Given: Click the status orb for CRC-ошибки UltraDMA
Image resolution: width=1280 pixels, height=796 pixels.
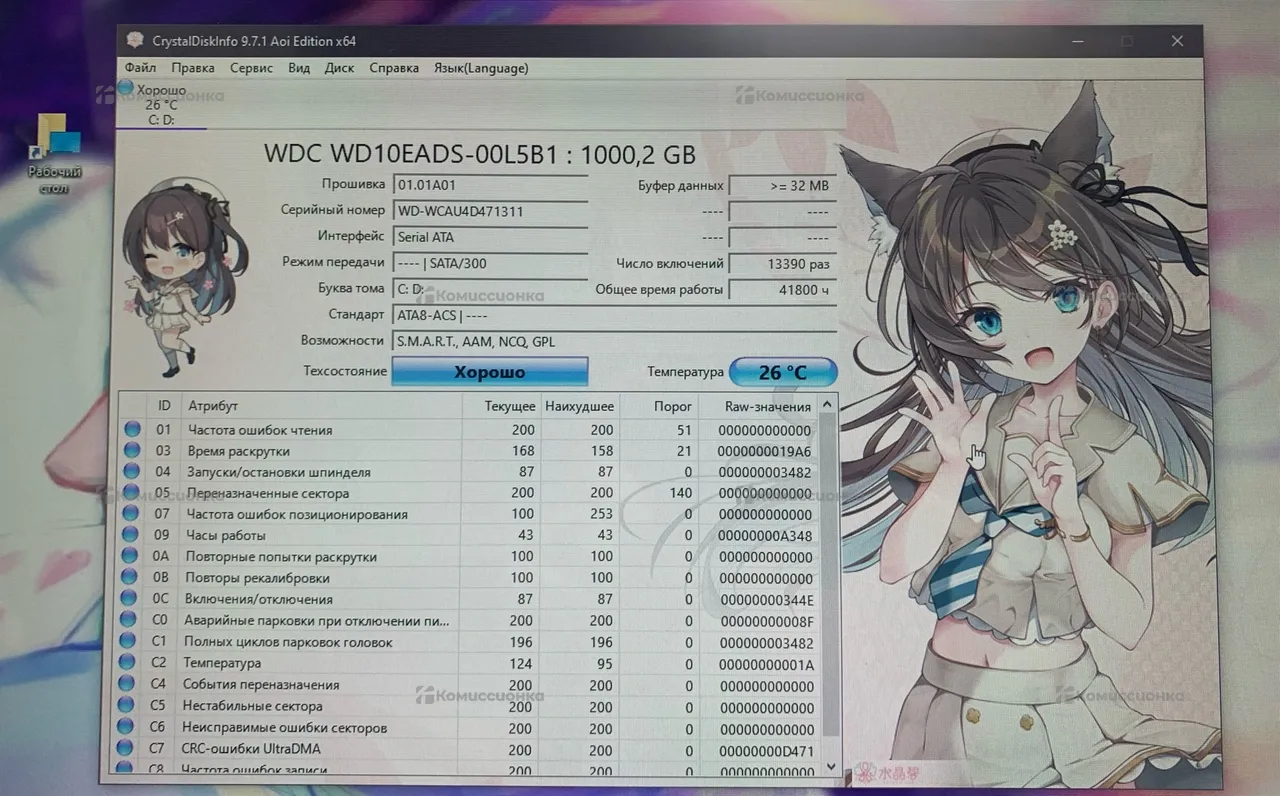Looking at the screenshot, I should tap(125, 748).
